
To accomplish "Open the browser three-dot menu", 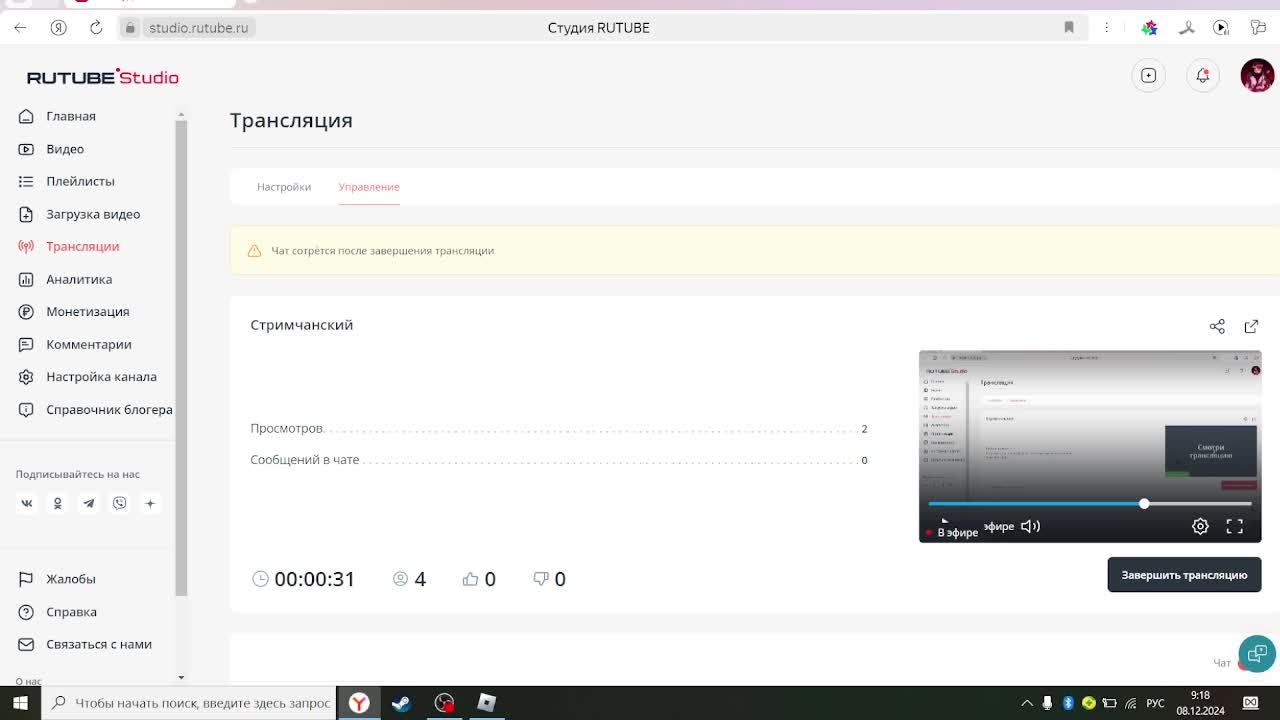I will point(1106,28).
